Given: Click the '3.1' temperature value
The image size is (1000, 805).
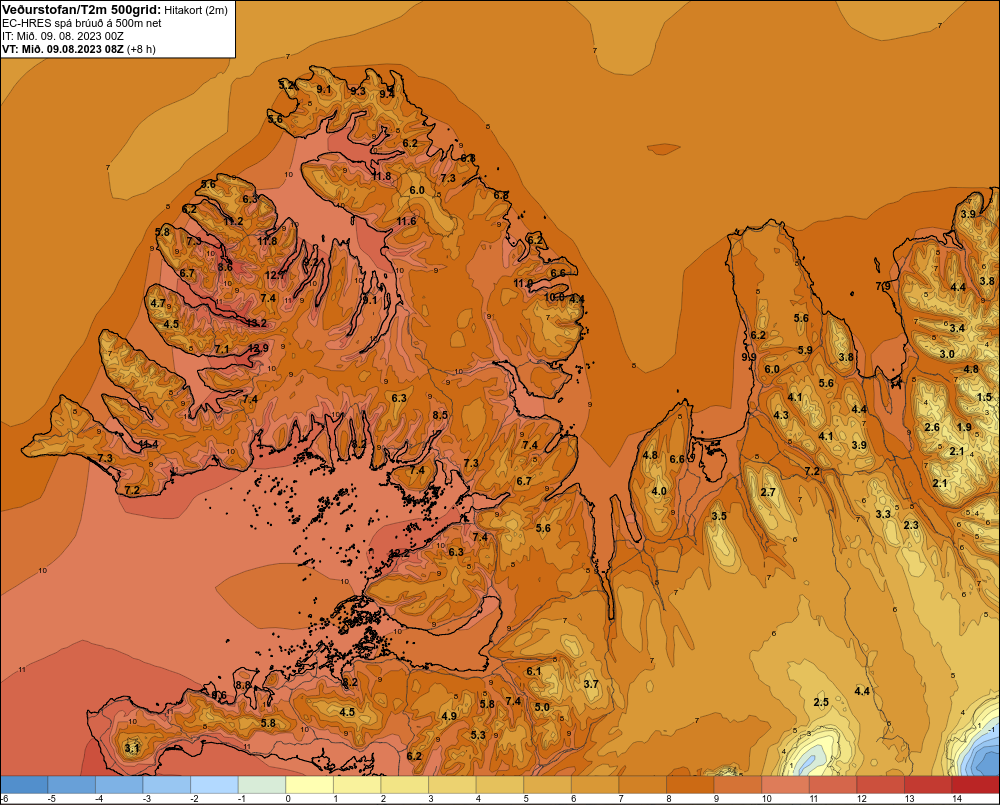Looking at the screenshot, I should pos(131,748).
